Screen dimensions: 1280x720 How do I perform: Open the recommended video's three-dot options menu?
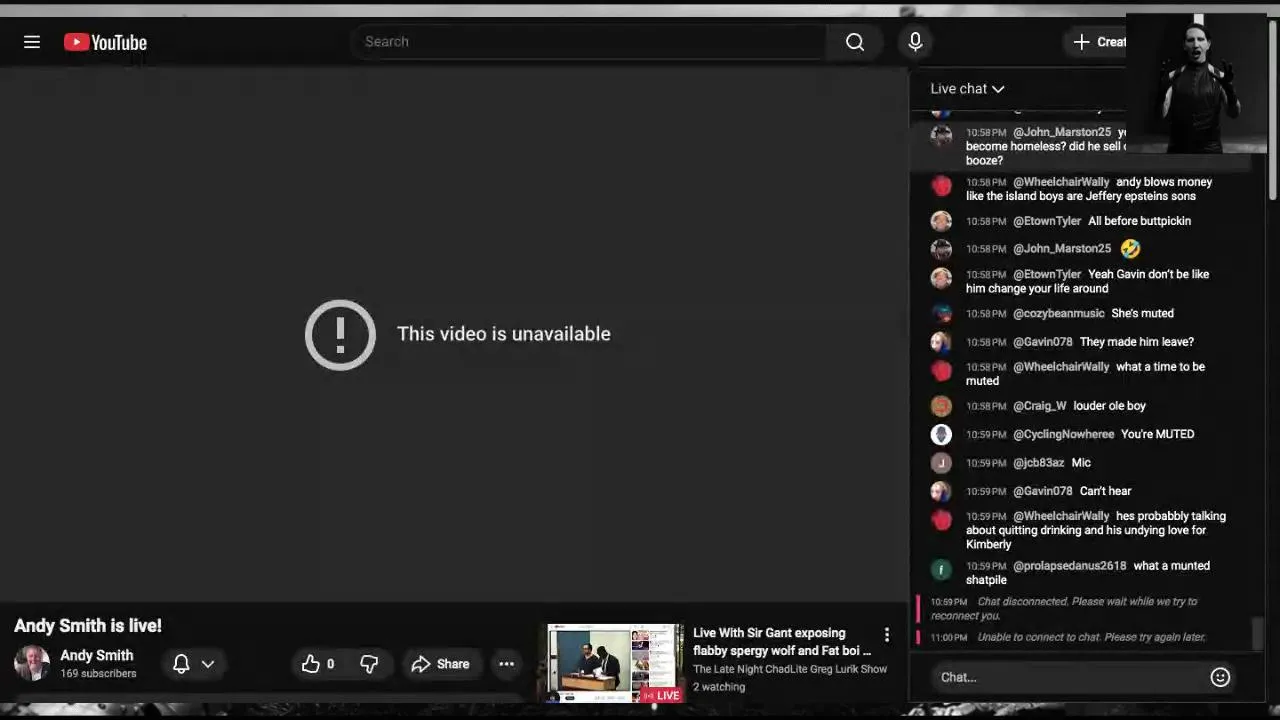pyautogui.click(x=886, y=635)
